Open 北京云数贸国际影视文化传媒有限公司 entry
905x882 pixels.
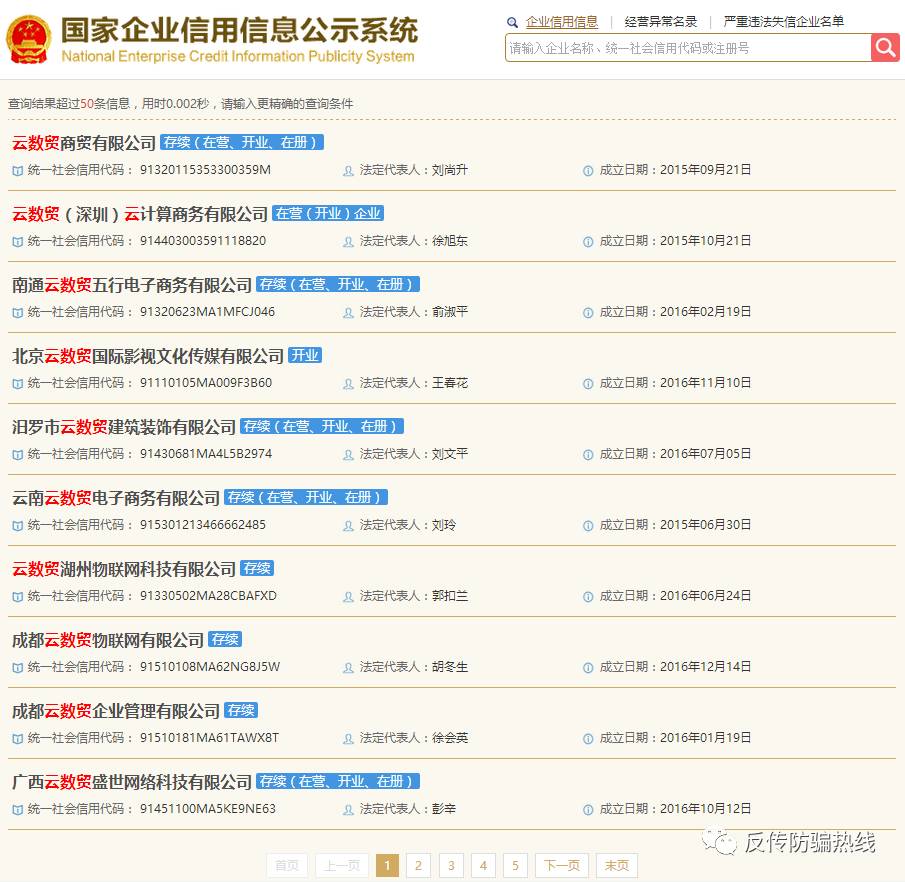148,356
